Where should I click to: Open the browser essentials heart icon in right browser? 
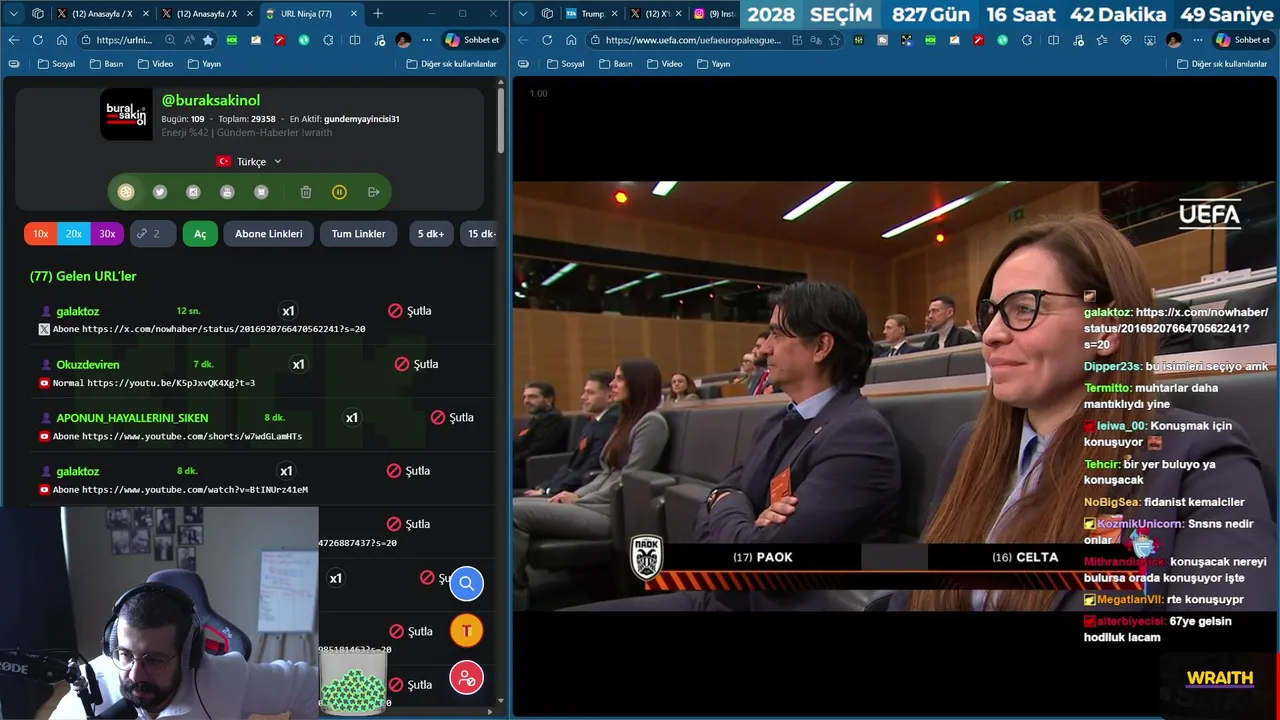(x=1125, y=40)
